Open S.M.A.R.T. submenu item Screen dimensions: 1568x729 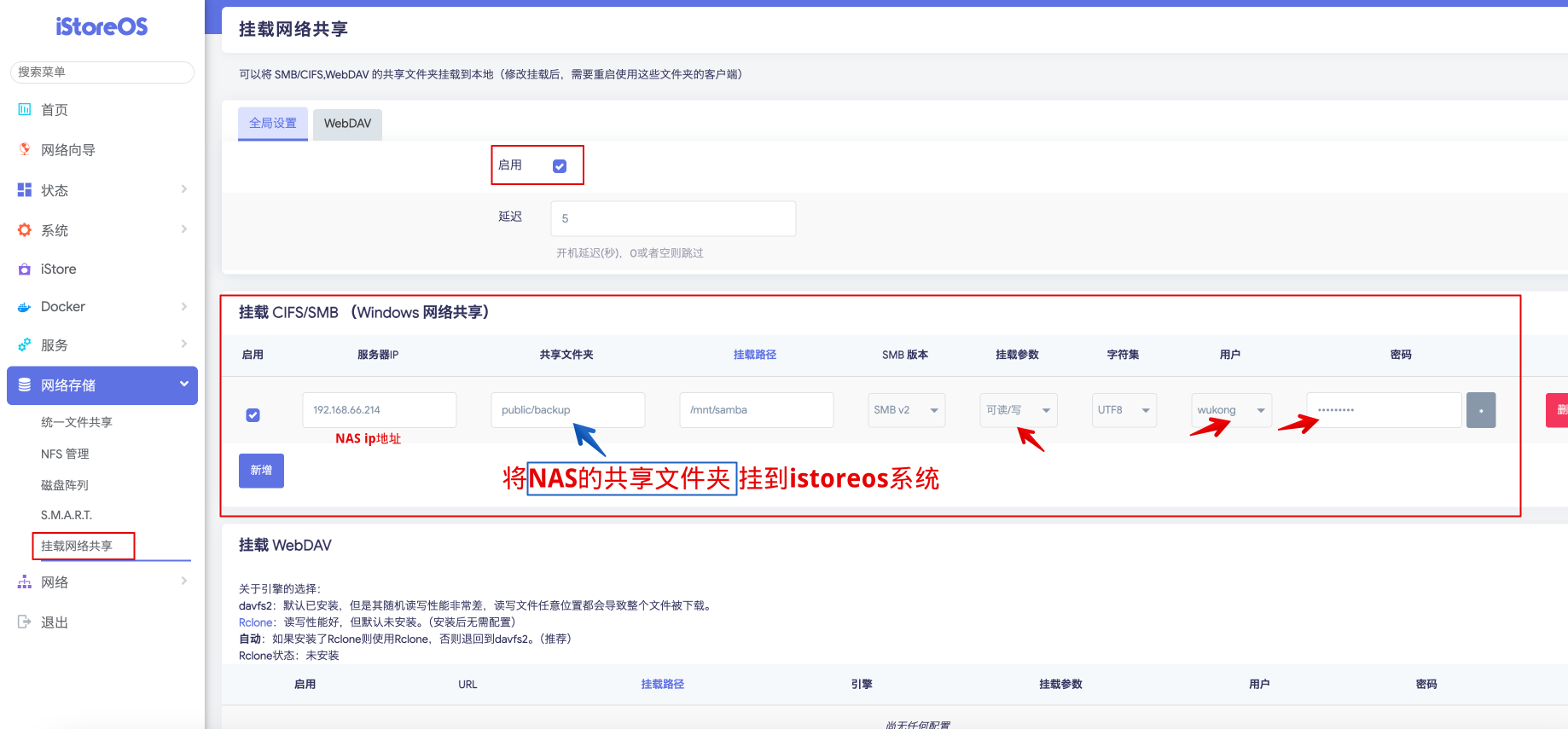pyautogui.click(x=67, y=515)
